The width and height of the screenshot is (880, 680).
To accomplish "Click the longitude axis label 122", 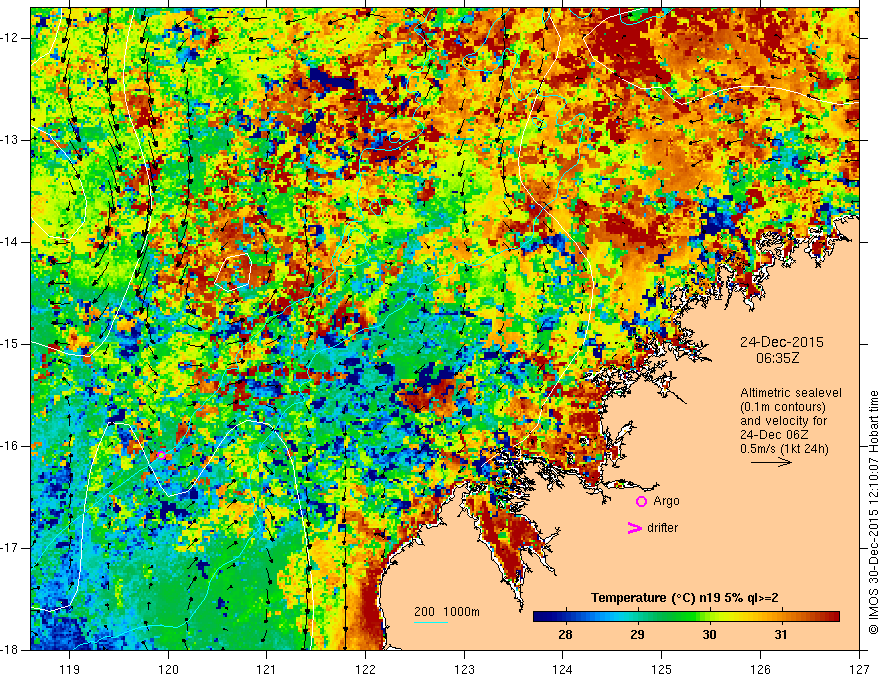I will [x=365, y=669].
